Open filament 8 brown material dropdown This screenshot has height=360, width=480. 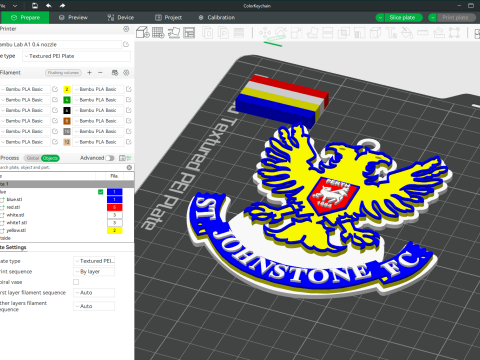pyautogui.click(x=99, y=121)
